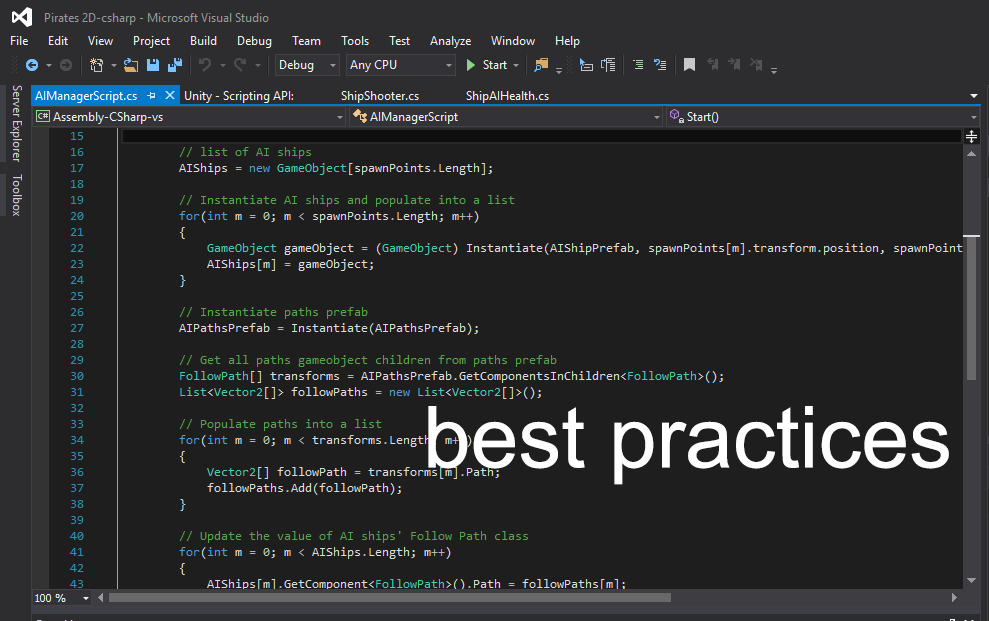Click the Comment Out selected lines icon
989x621 pixels.
click(x=638, y=65)
